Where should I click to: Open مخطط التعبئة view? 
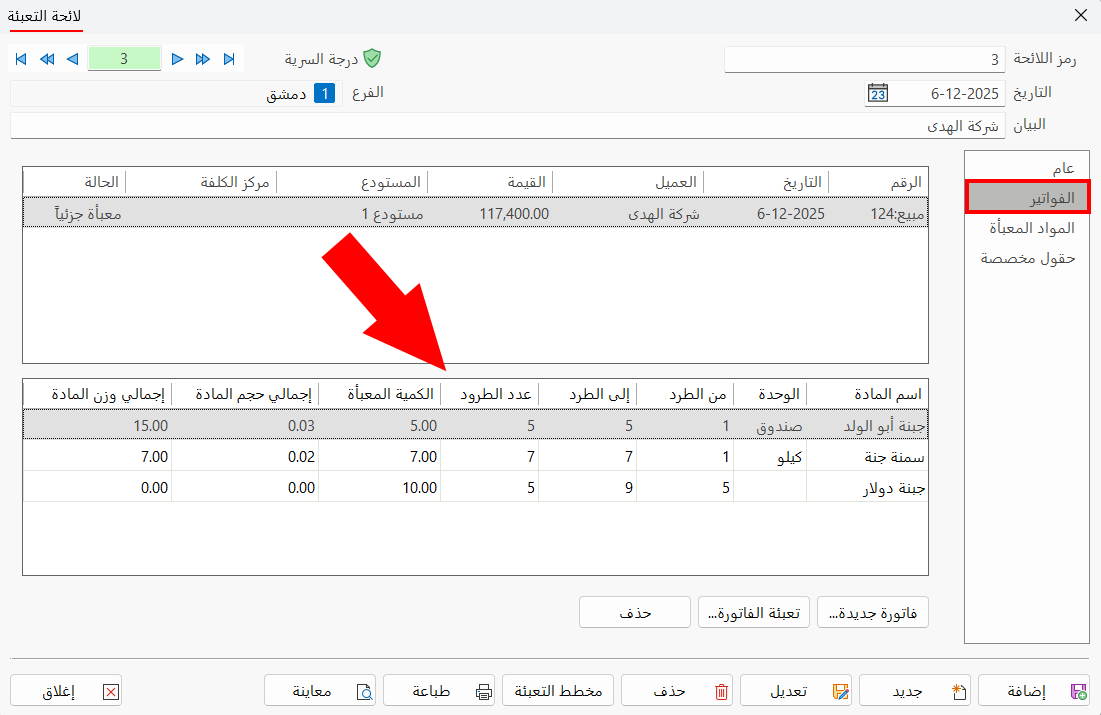click(x=558, y=690)
